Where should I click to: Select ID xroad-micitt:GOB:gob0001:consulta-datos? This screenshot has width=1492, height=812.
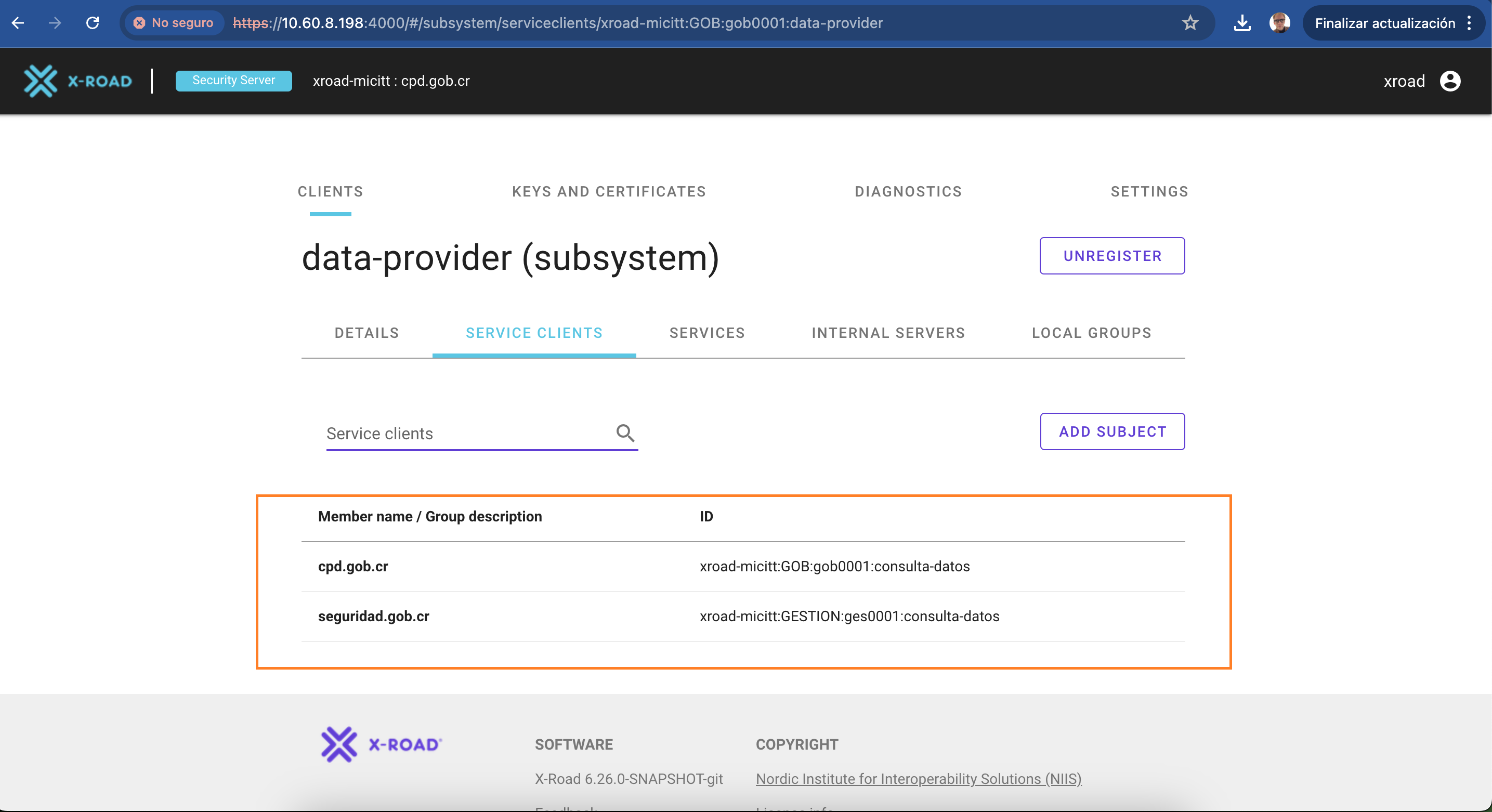tap(834, 566)
